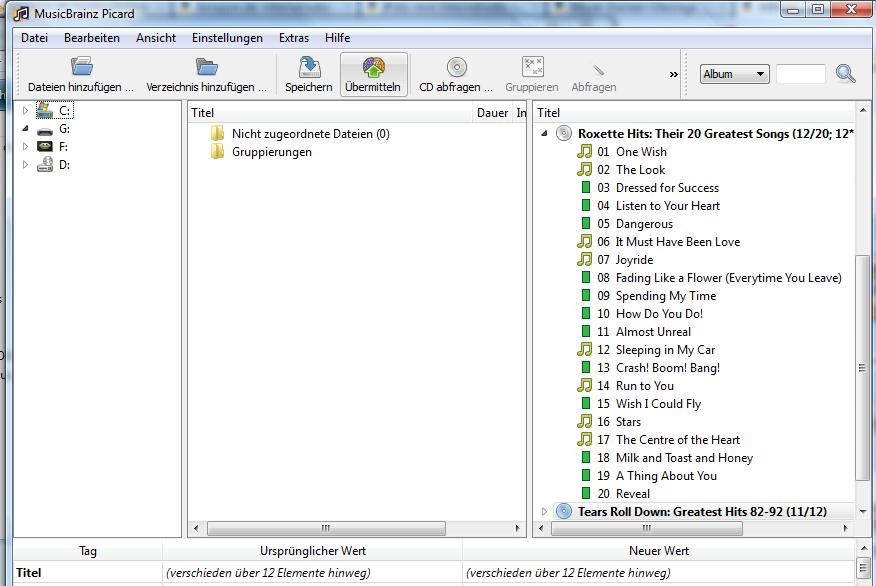Expand the F: drive tree node

(25, 146)
